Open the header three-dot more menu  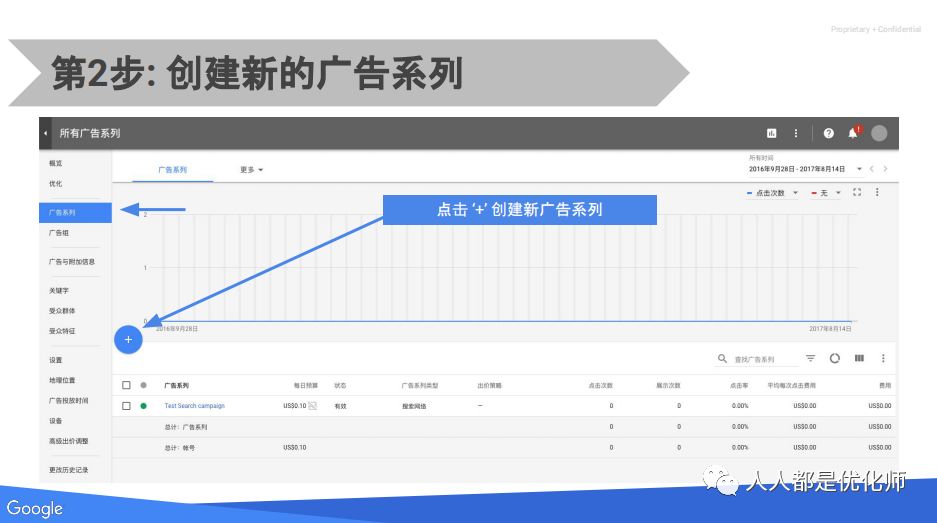(795, 133)
